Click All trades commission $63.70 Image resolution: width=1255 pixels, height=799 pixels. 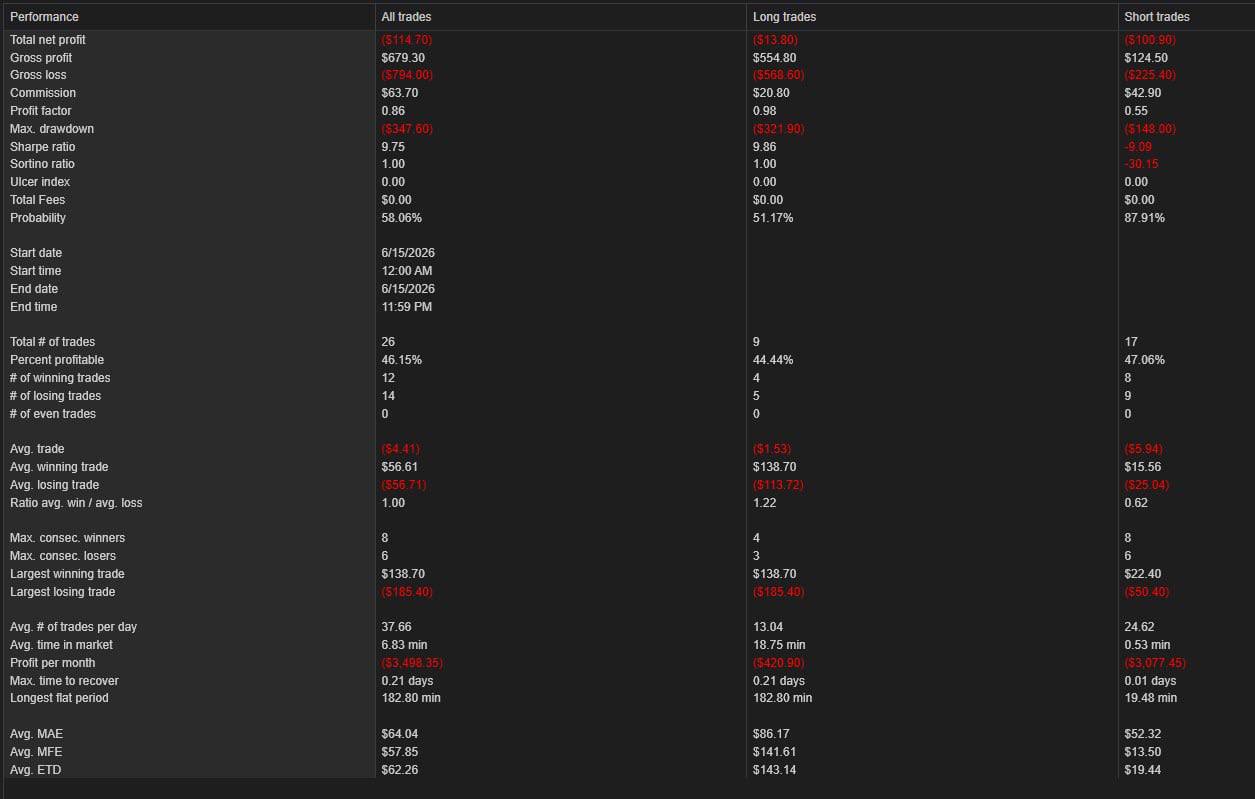[x=400, y=93]
